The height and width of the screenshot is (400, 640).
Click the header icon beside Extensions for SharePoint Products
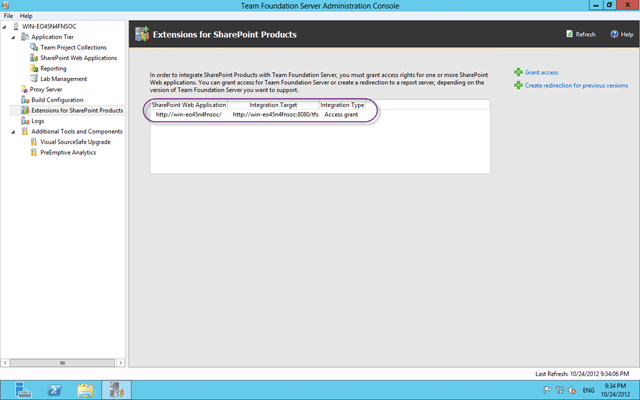click(x=142, y=34)
